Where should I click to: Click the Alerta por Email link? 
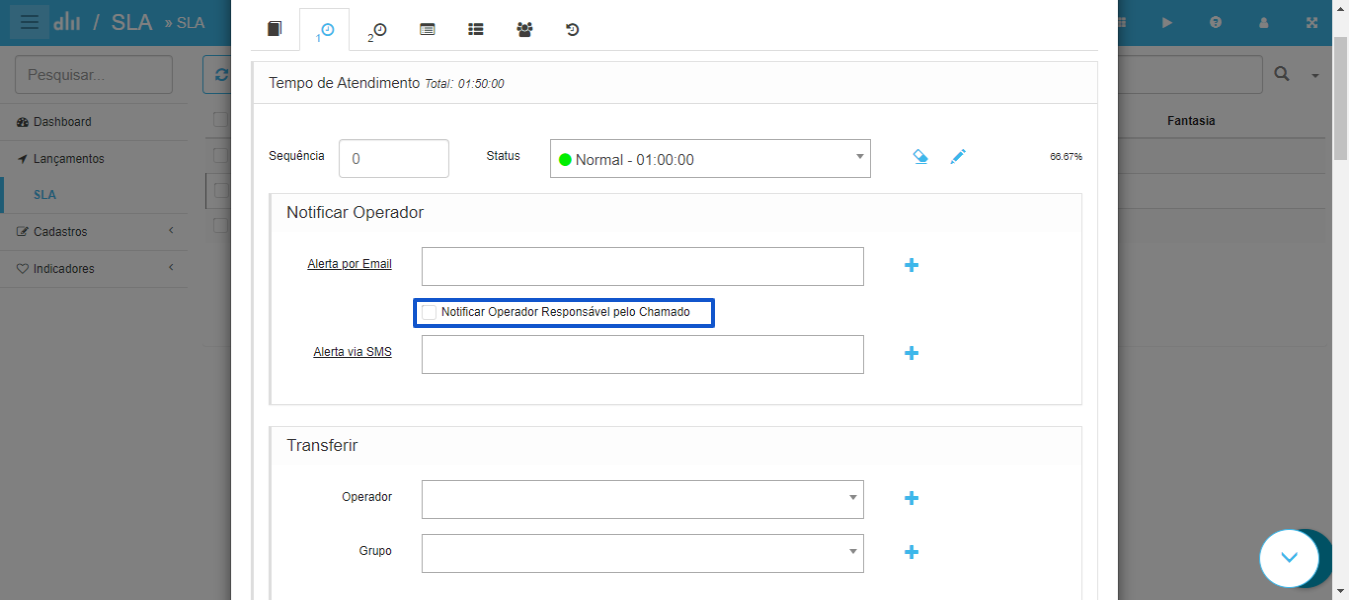(350, 264)
